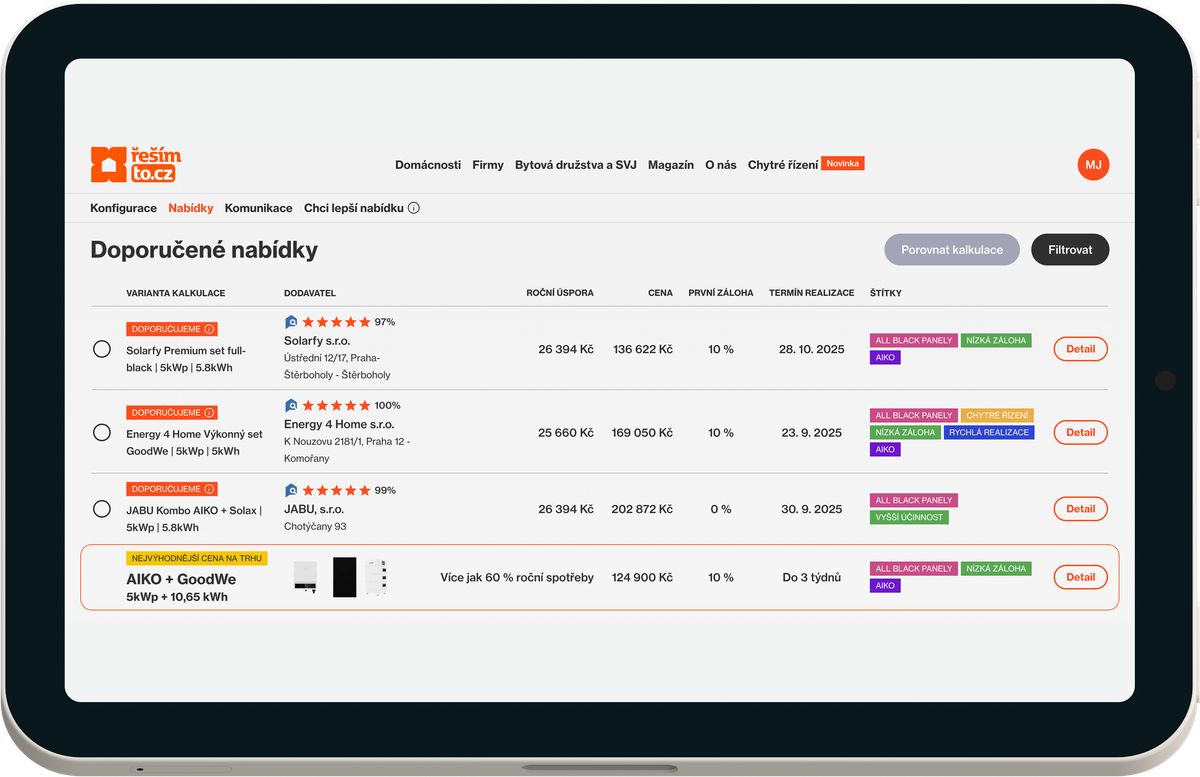Image resolution: width=1200 pixels, height=777 pixels.
Task: Switch to the Komunikace tab
Action: pyautogui.click(x=259, y=208)
